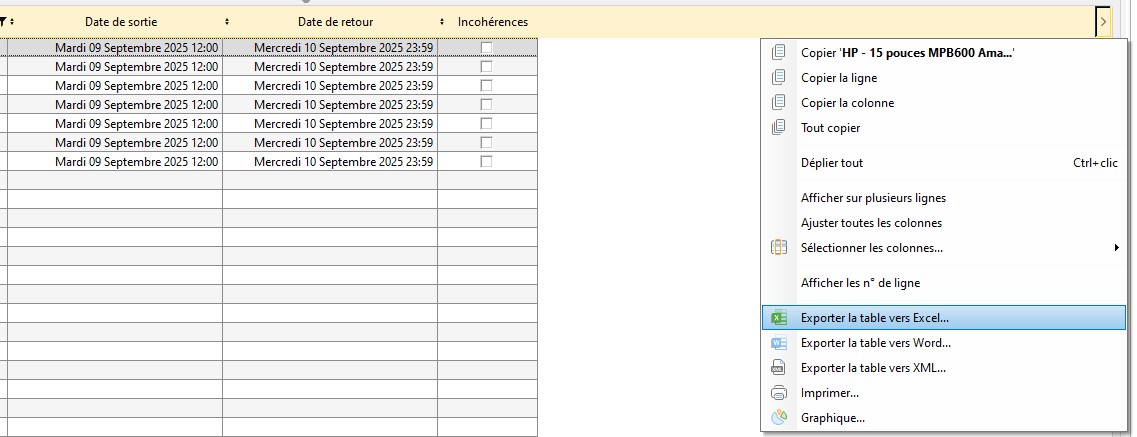This screenshot has width=1137, height=437.
Task: Toggle the Incohérences checkbox in the fourth row
Action: [x=487, y=105]
